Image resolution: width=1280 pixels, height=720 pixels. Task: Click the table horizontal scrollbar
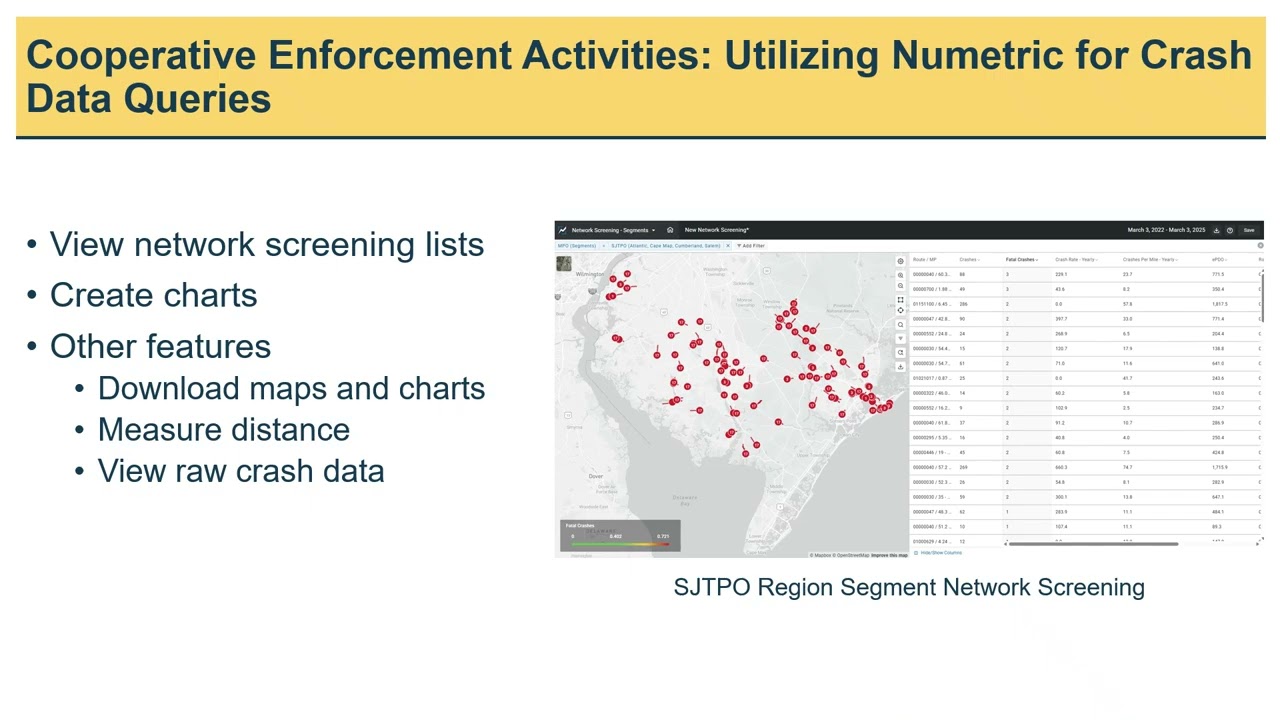(x=1093, y=545)
